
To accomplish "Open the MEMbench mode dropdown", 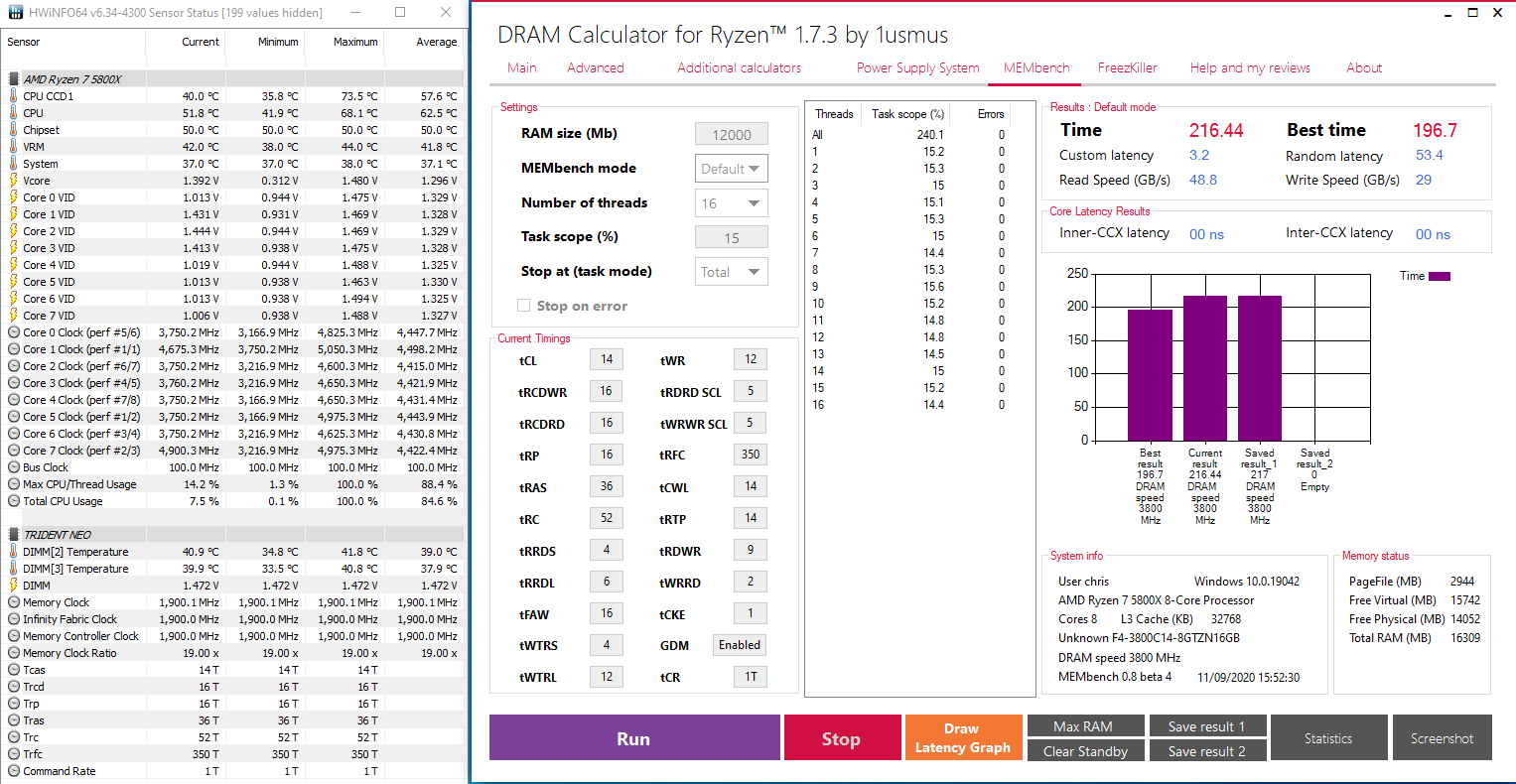I will [732, 169].
